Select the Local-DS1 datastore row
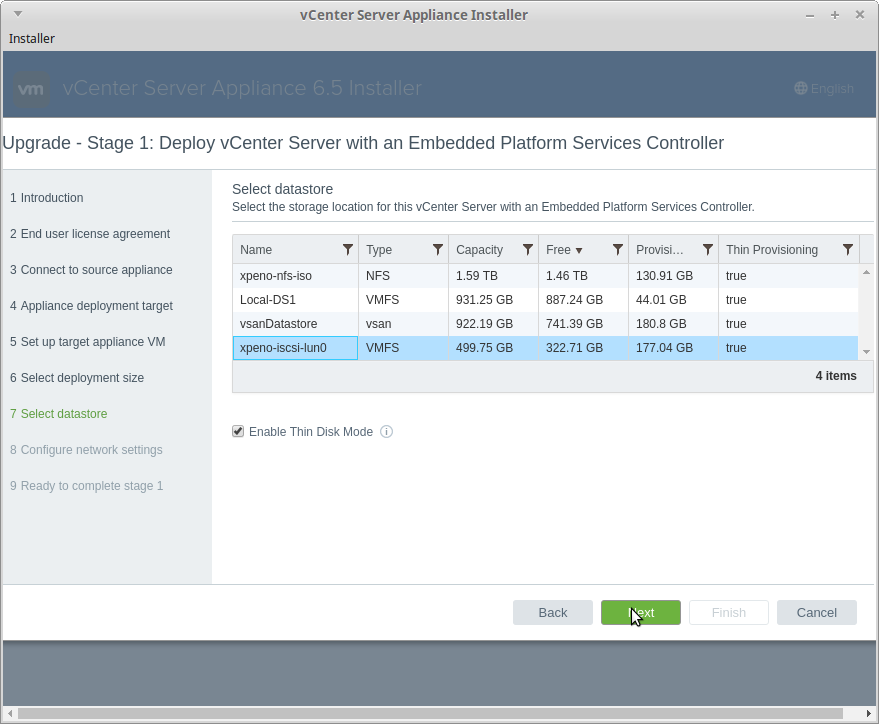Image resolution: width=879 pixels, height=724 pixels. point(545,300)
